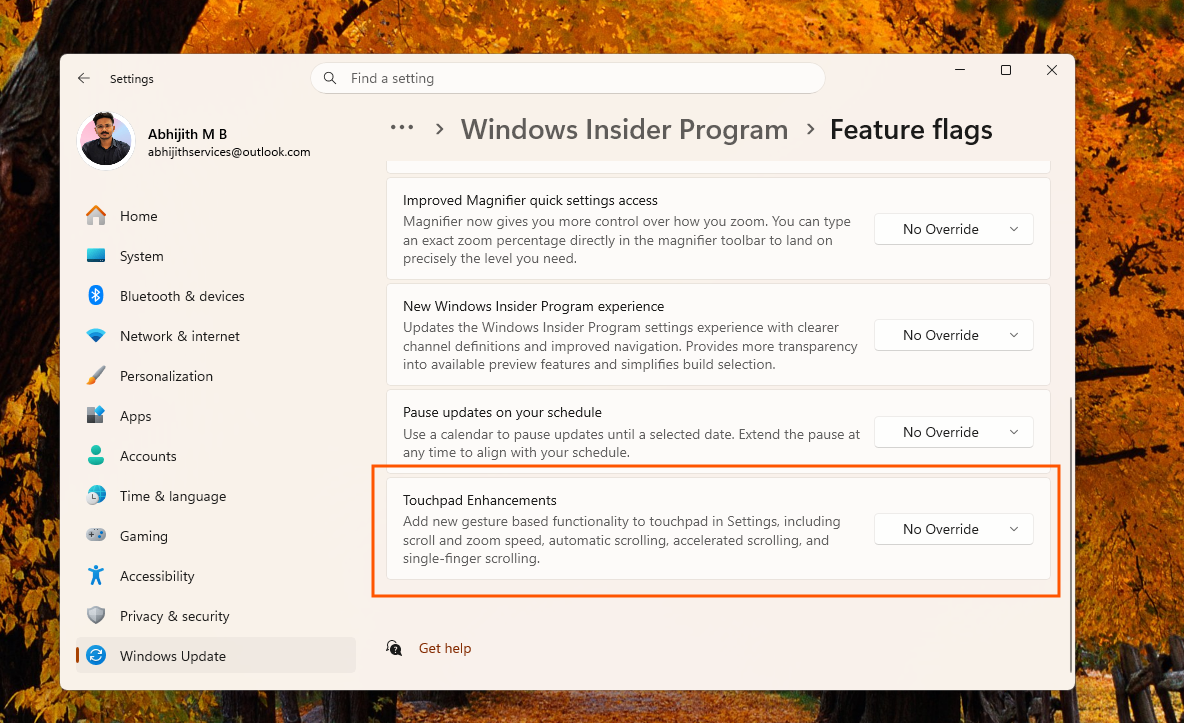Image resolution: width=1184 pixels, height=723 pixels.
Task: Click the user profile picture
Action: (x=106, y=141)
